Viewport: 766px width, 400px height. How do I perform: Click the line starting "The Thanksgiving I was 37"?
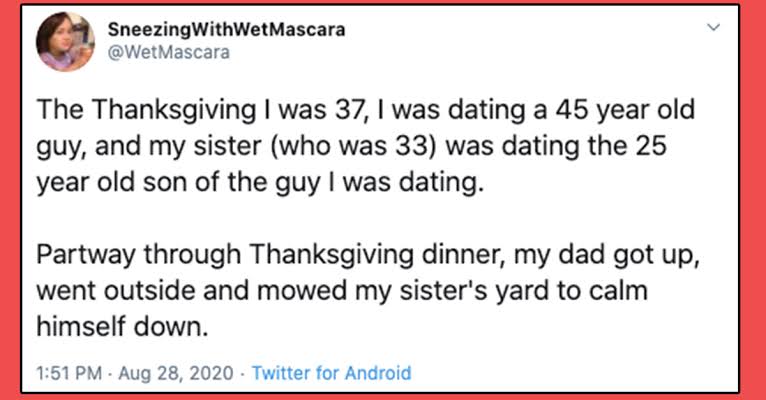pyautogui.click(x=365, y=110)
